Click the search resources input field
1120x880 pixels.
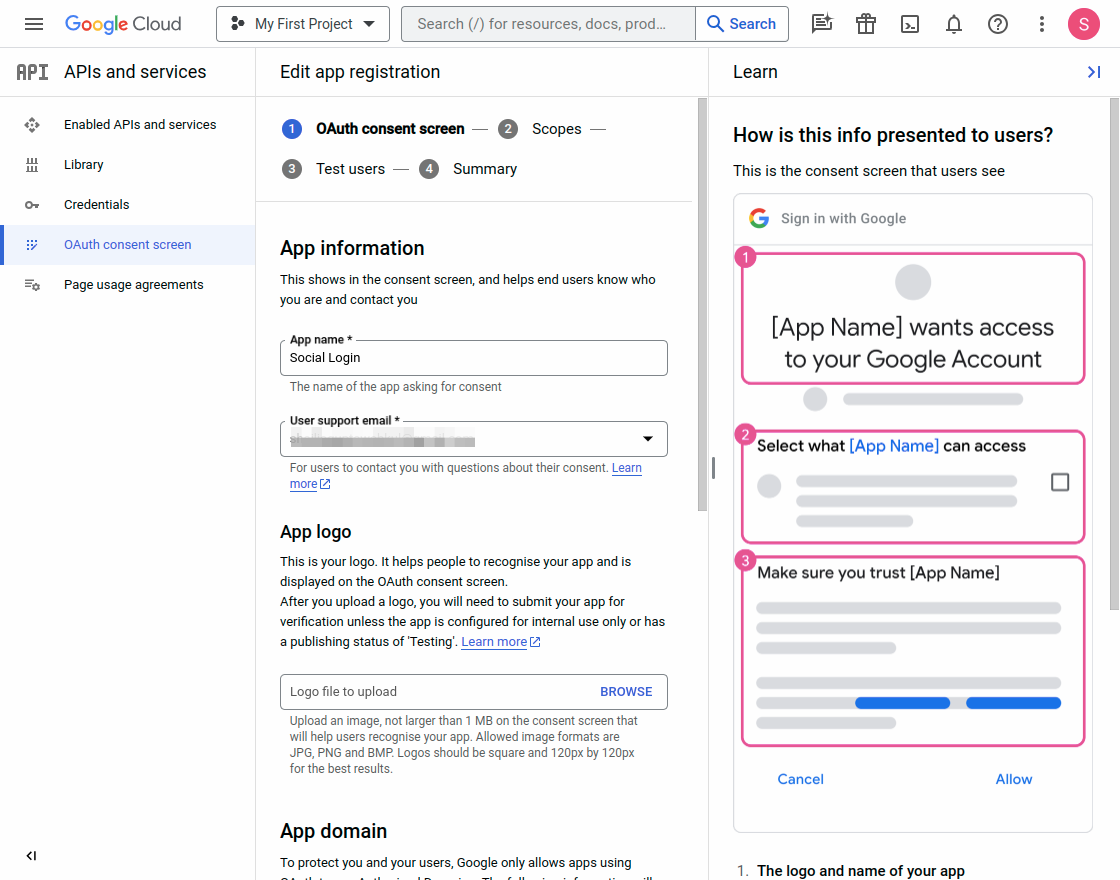(548, 24)
